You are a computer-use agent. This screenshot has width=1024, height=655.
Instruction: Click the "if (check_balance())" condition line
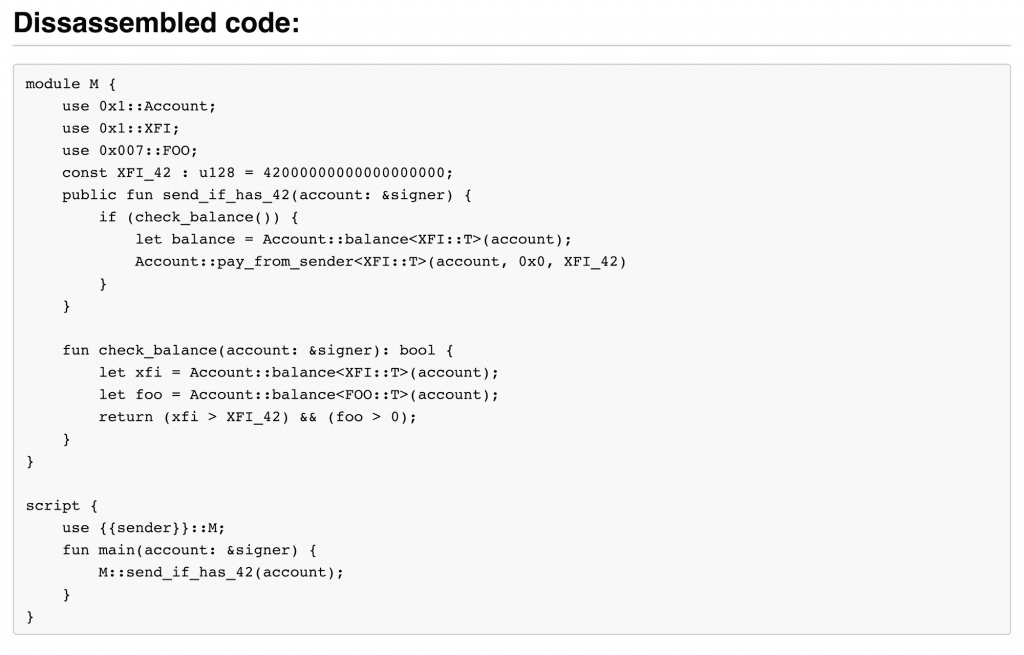pos(199,216)
